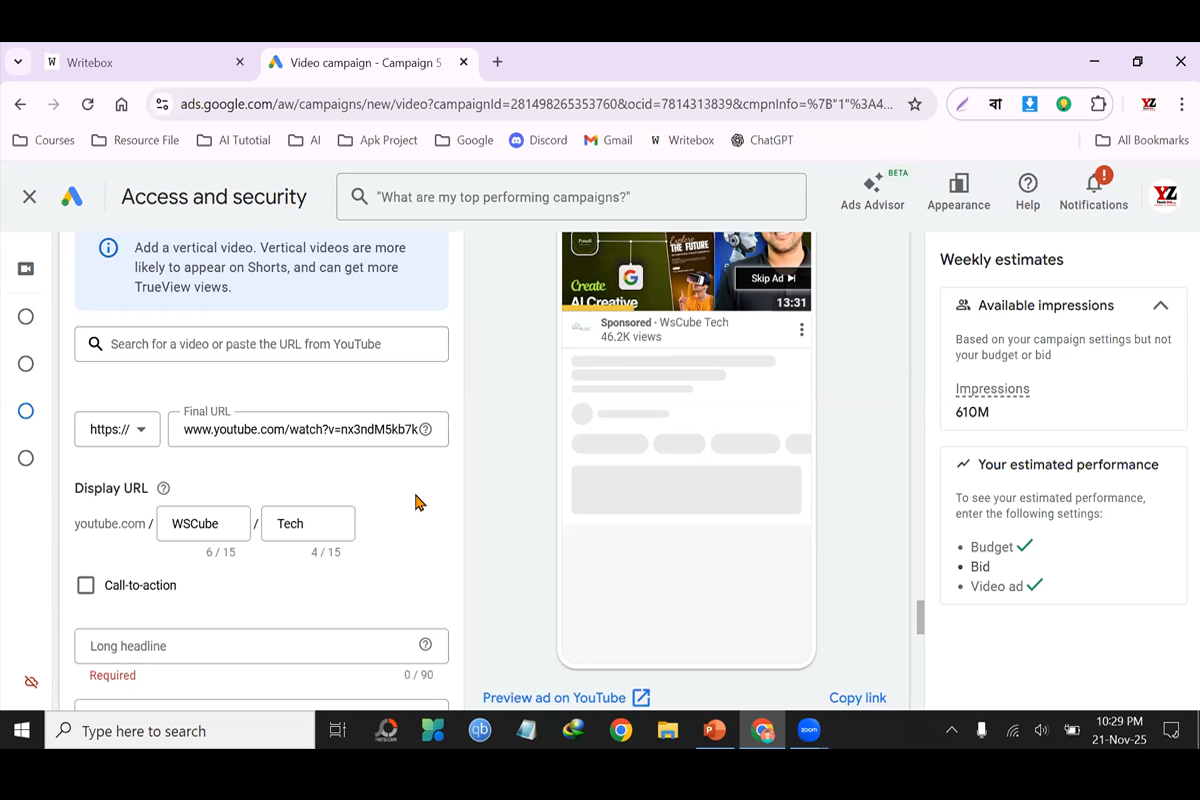Collapse the Available impressions section
The width and height of the screenshot is (1200, 800).
coord(1160,306)
